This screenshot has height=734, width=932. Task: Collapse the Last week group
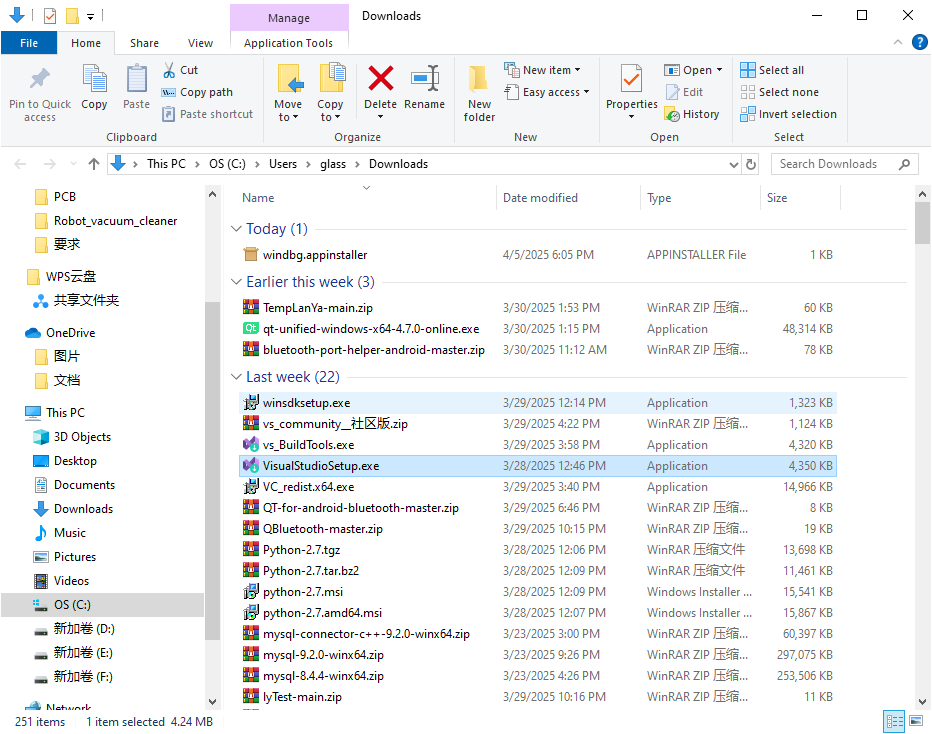237,377
